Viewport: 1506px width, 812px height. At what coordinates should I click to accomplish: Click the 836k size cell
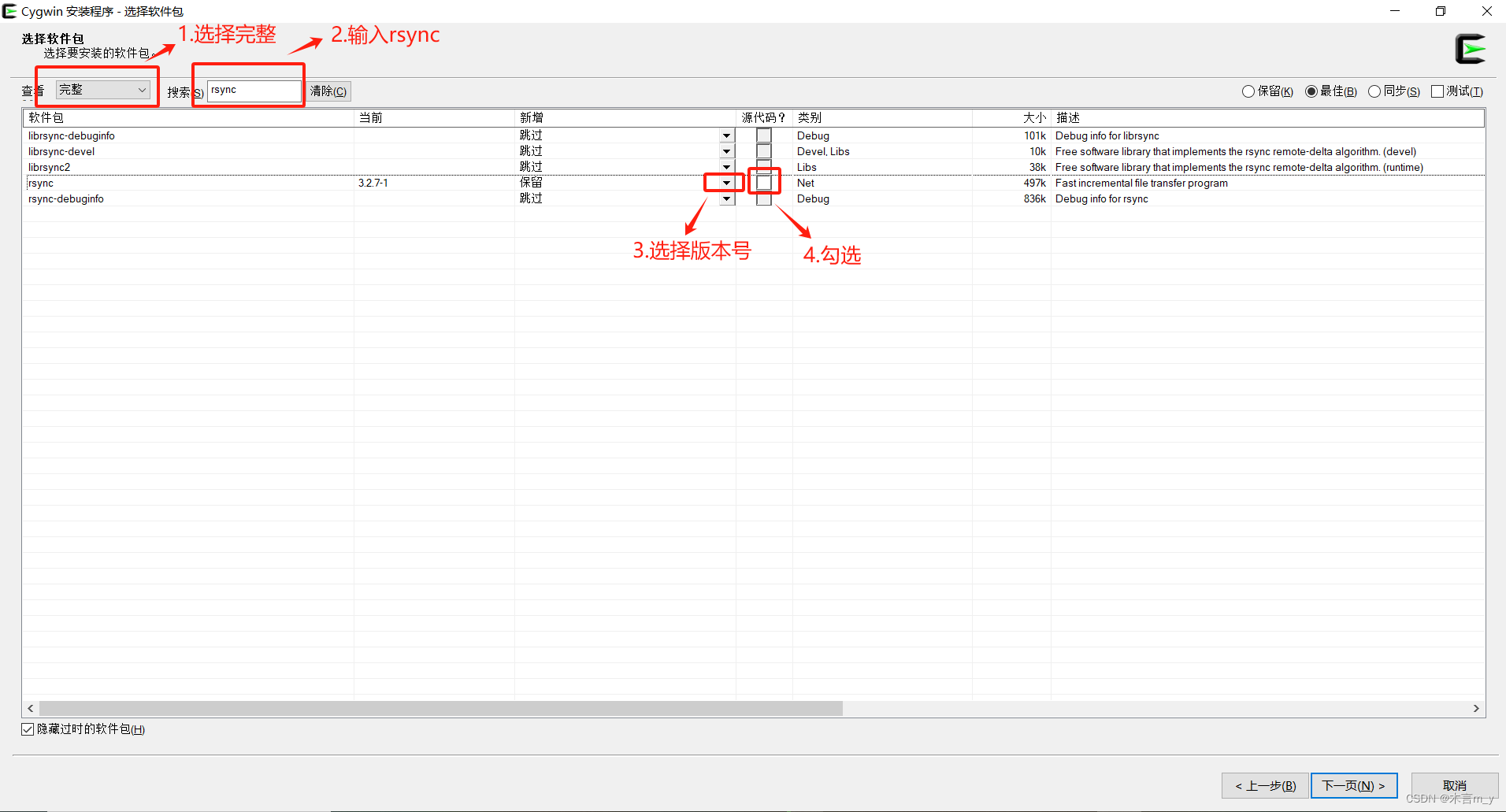(x=1034, y=198)
